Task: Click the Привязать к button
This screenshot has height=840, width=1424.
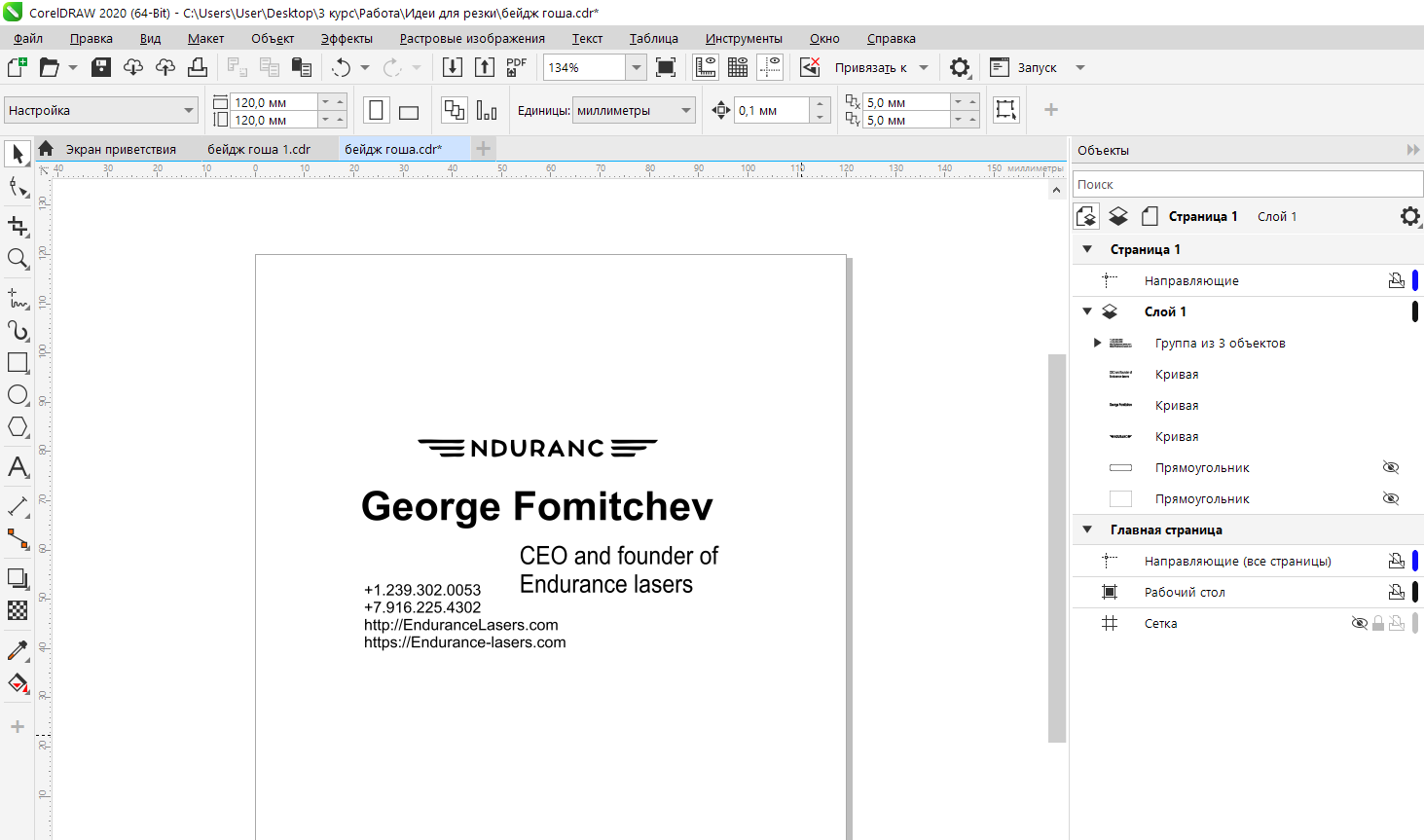Action: (x=870, y=67)
